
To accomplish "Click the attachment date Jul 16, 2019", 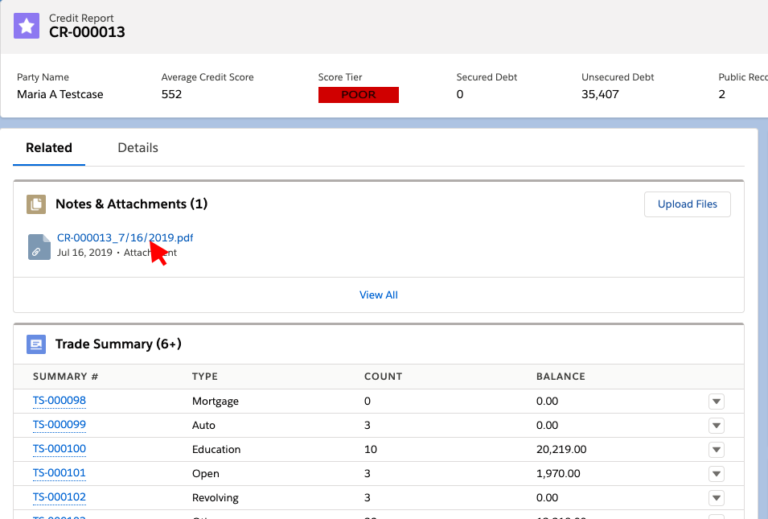I will coord(85,253).
